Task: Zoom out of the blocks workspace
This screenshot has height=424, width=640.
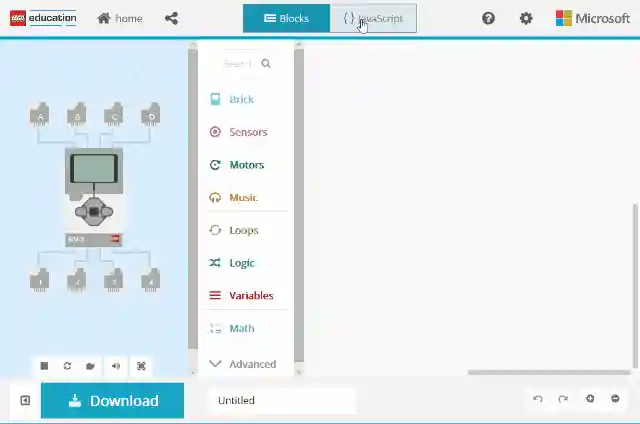Action: (615, 399)
